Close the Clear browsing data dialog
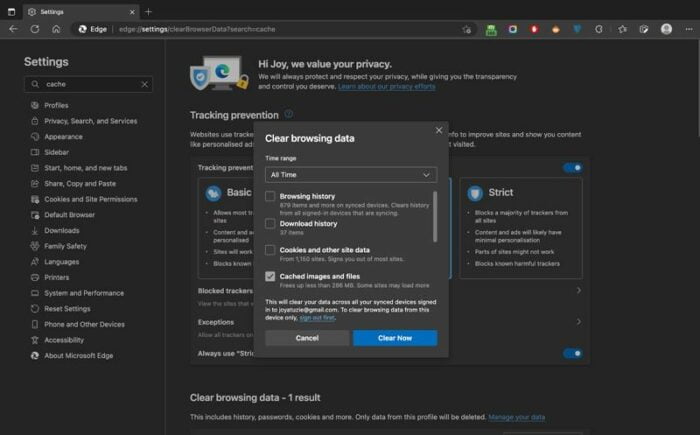The image size is (700, 435). [439, 130]
